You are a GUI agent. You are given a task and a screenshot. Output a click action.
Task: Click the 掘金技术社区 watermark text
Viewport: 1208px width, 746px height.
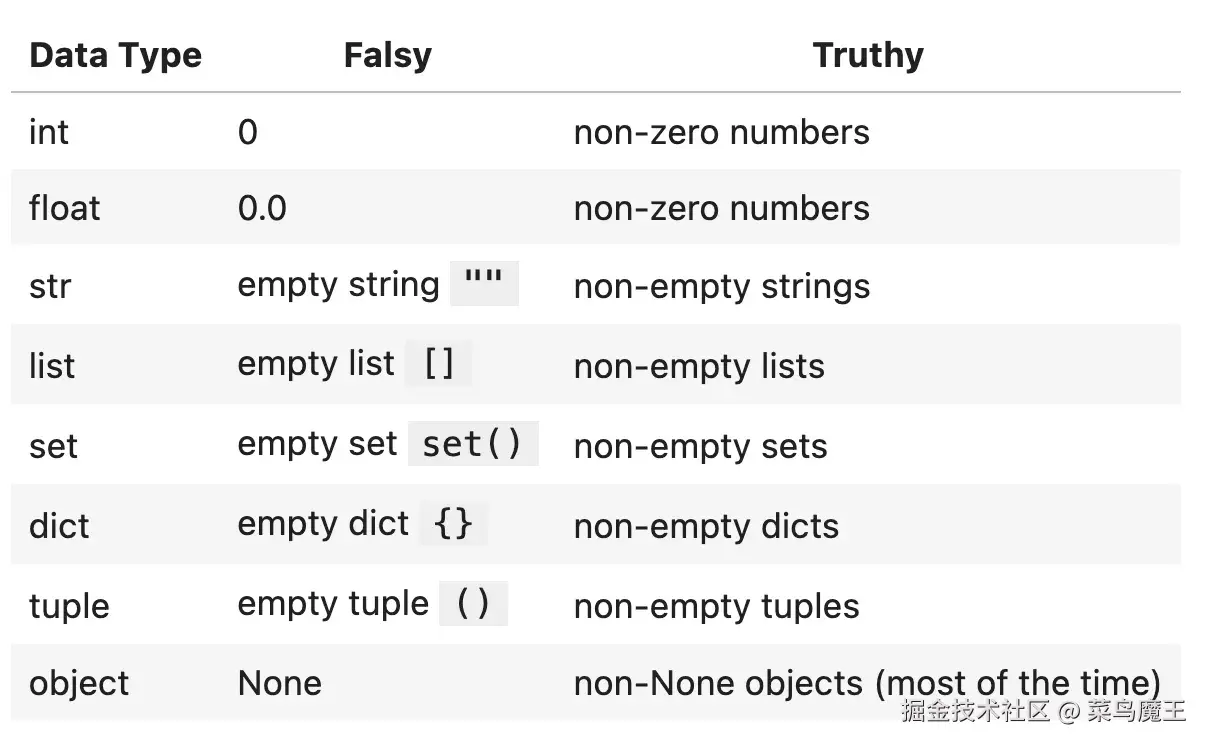(975, 711)
